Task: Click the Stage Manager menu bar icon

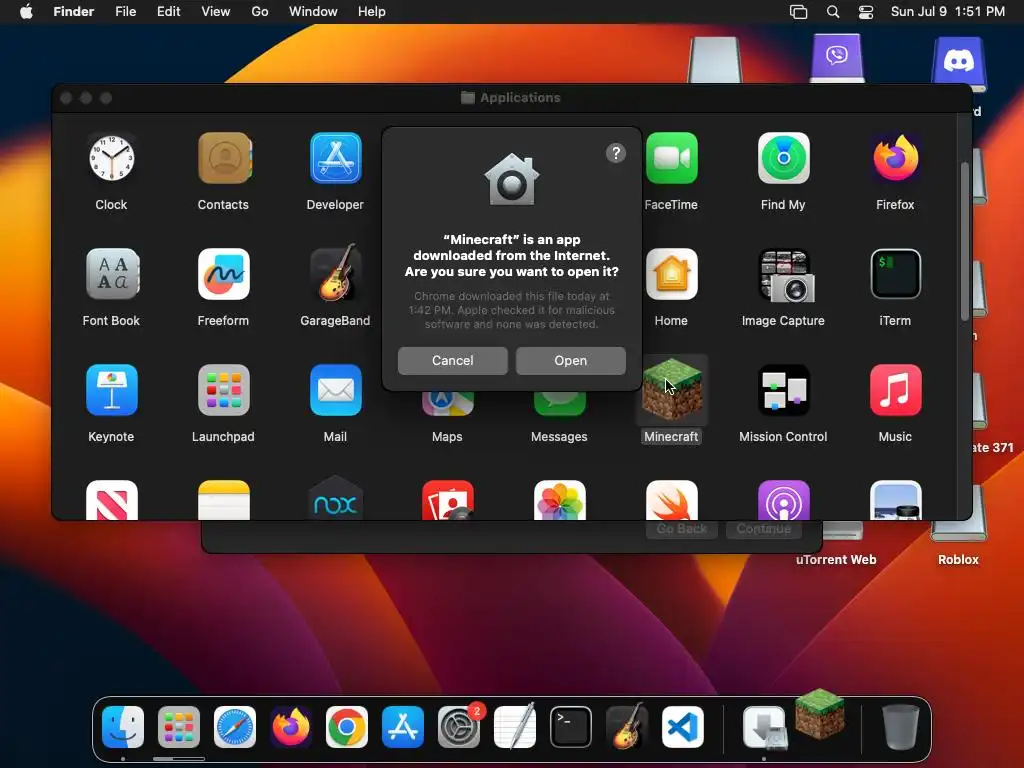Action: (798, 12)
